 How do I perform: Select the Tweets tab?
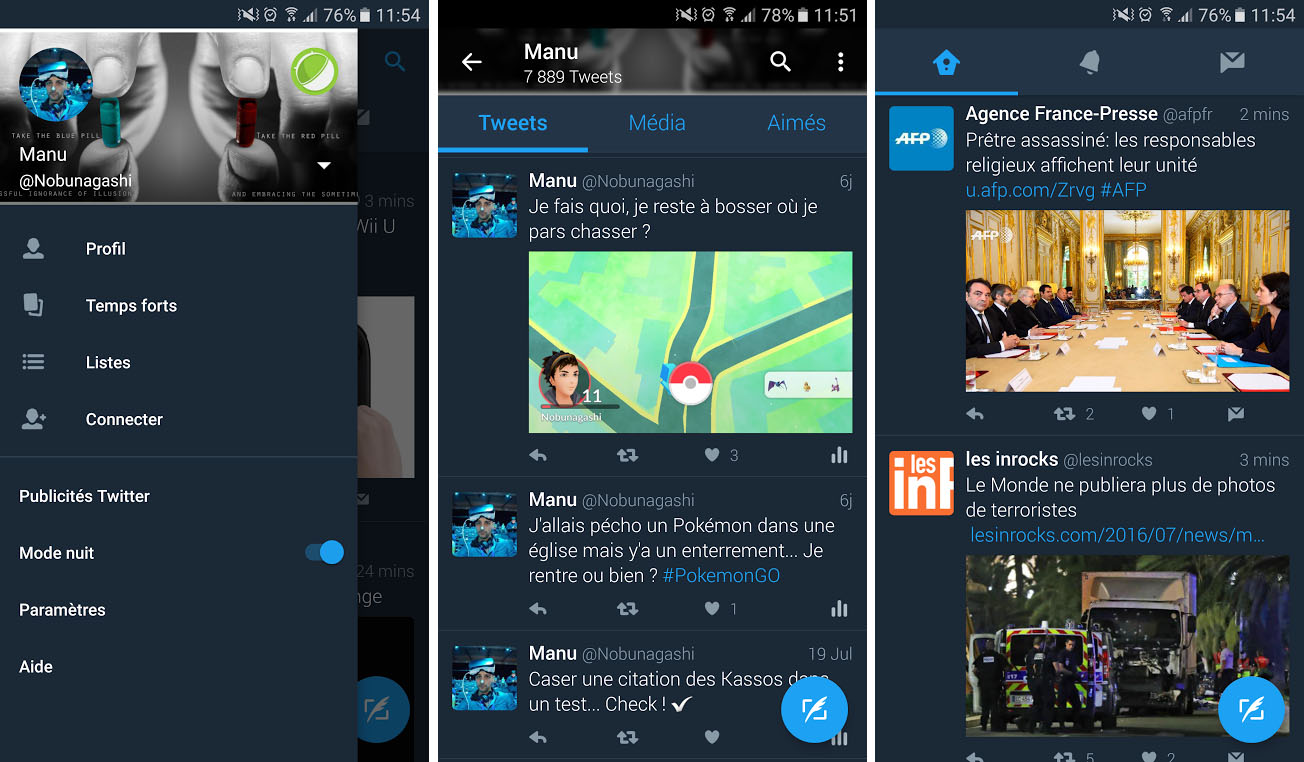click(x=513, y=123)
